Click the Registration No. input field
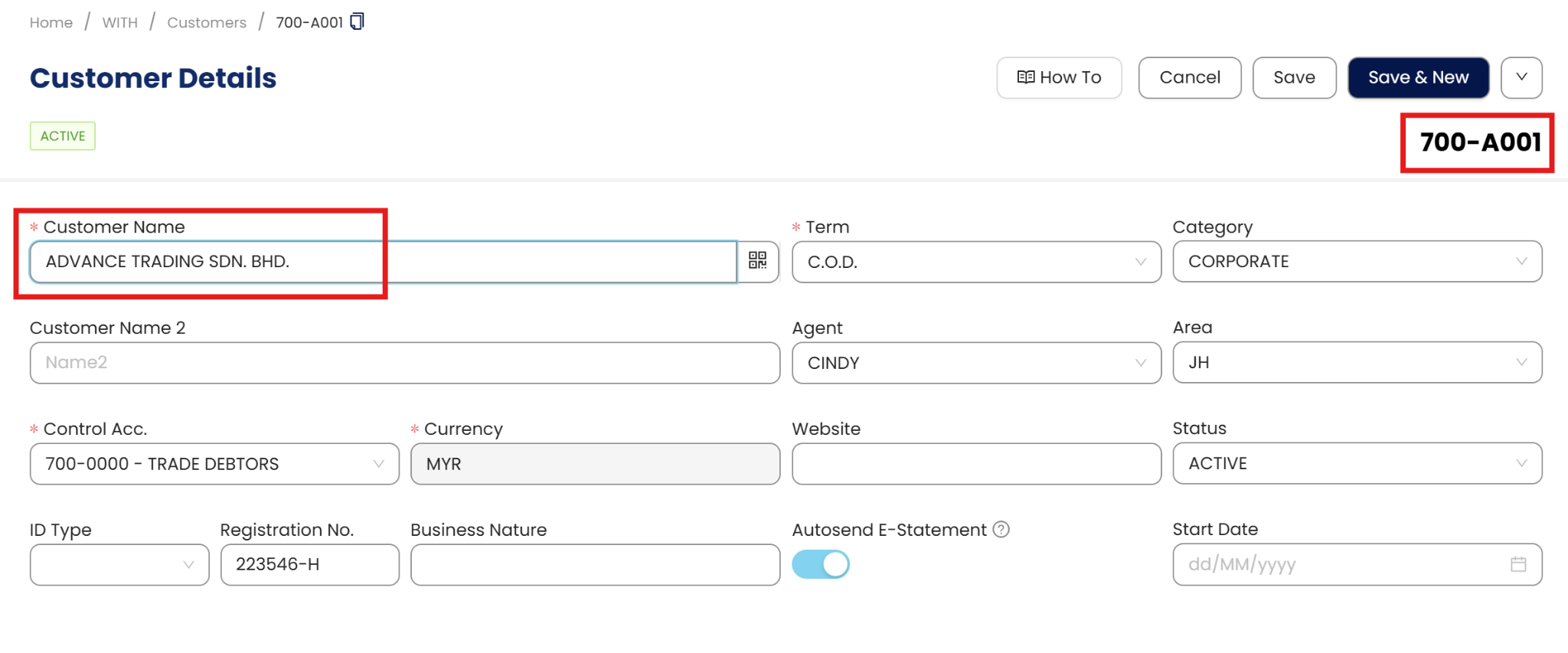This screenshot has height=653, width=1568. pyautogui.click(x=309, y=565)
